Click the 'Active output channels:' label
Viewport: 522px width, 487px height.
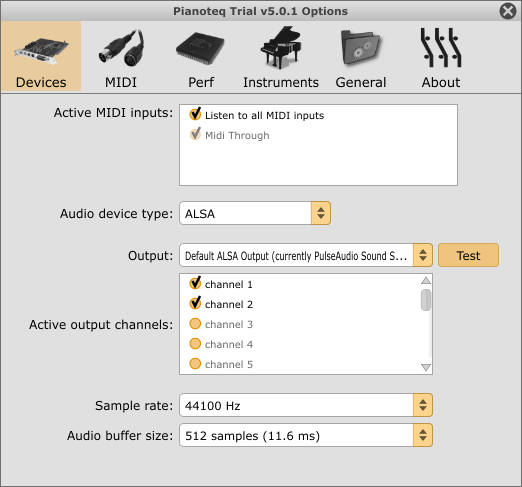101,324
